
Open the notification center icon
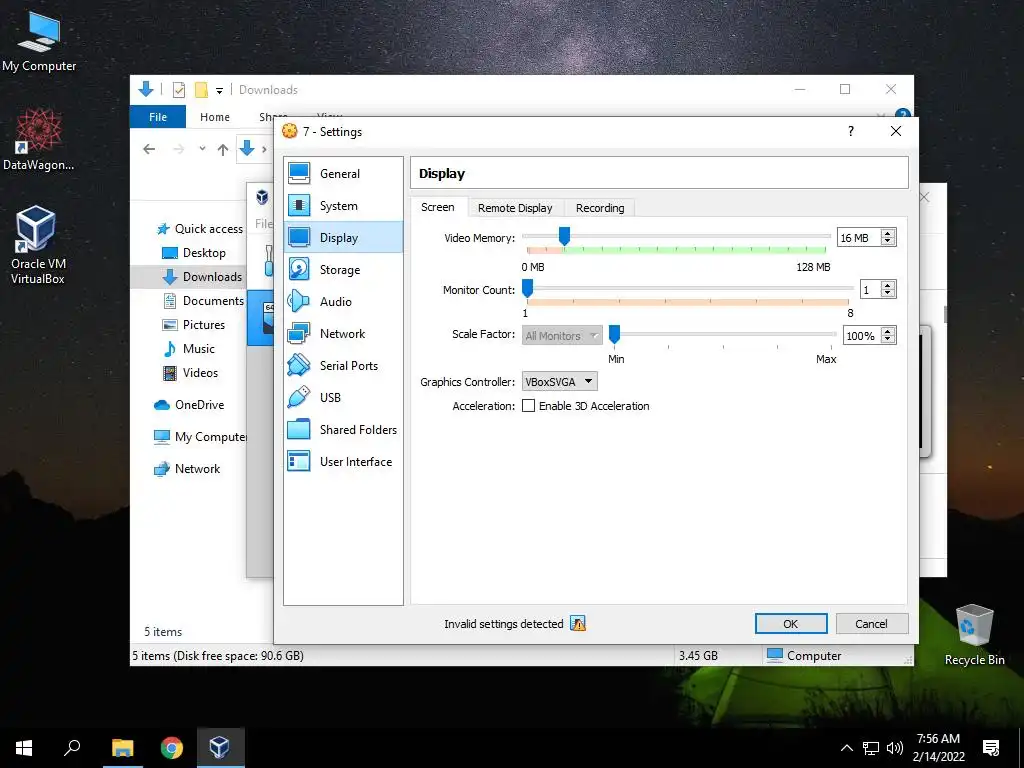[991, 748]
